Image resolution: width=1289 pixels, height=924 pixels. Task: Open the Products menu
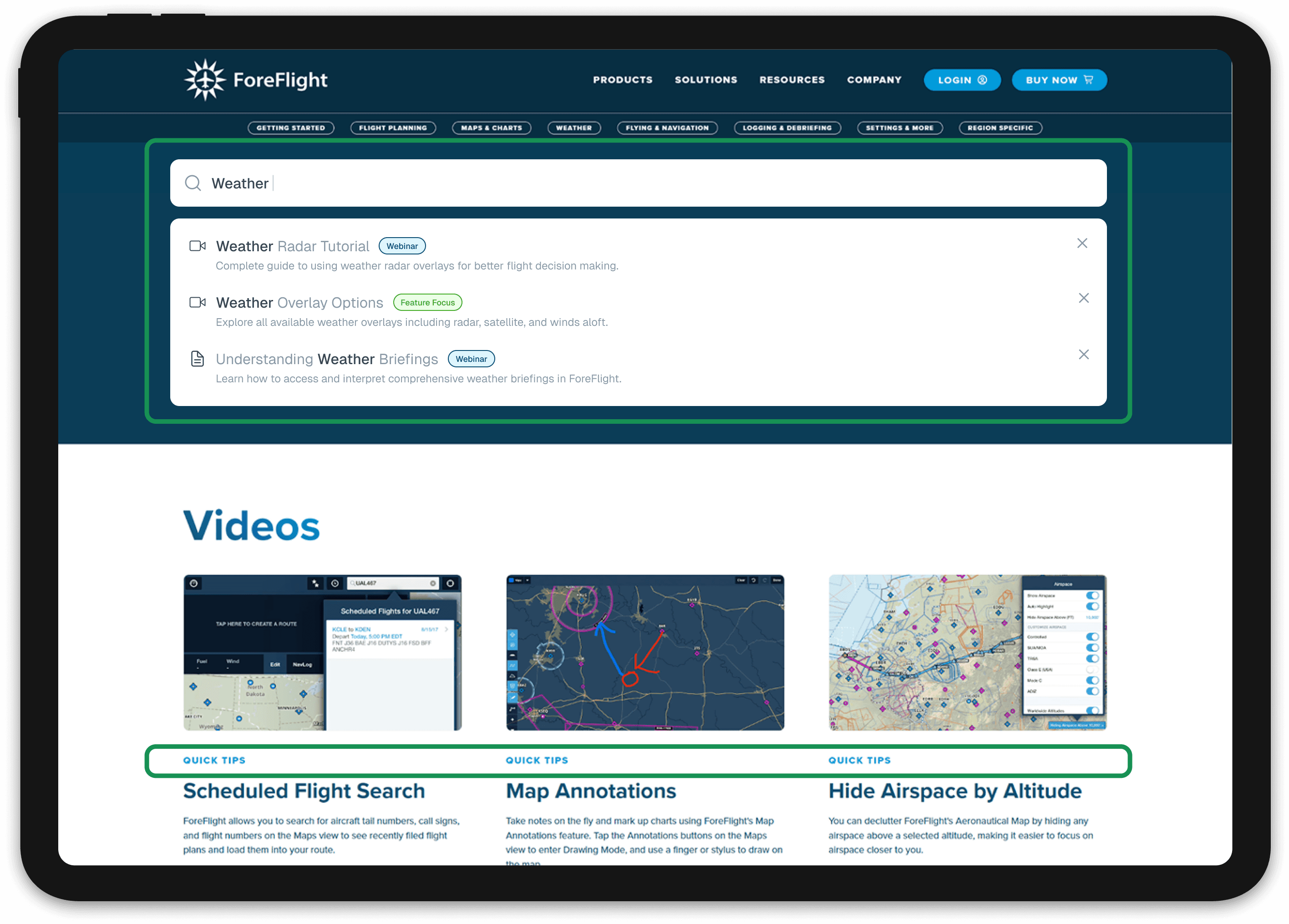(622, 80)
